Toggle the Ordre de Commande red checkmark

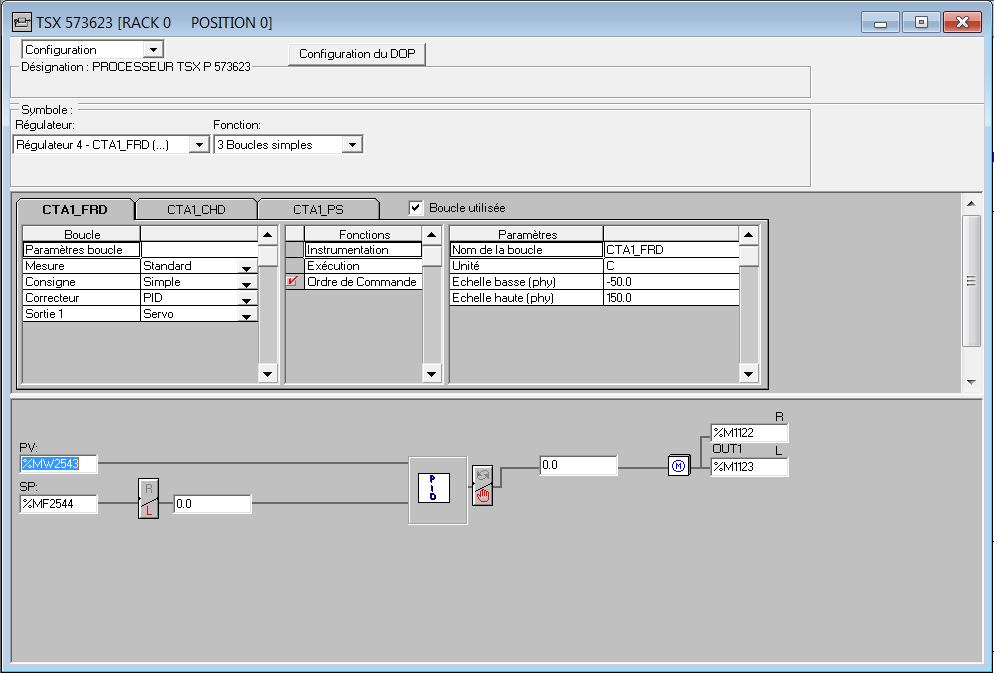pos(293,282)
